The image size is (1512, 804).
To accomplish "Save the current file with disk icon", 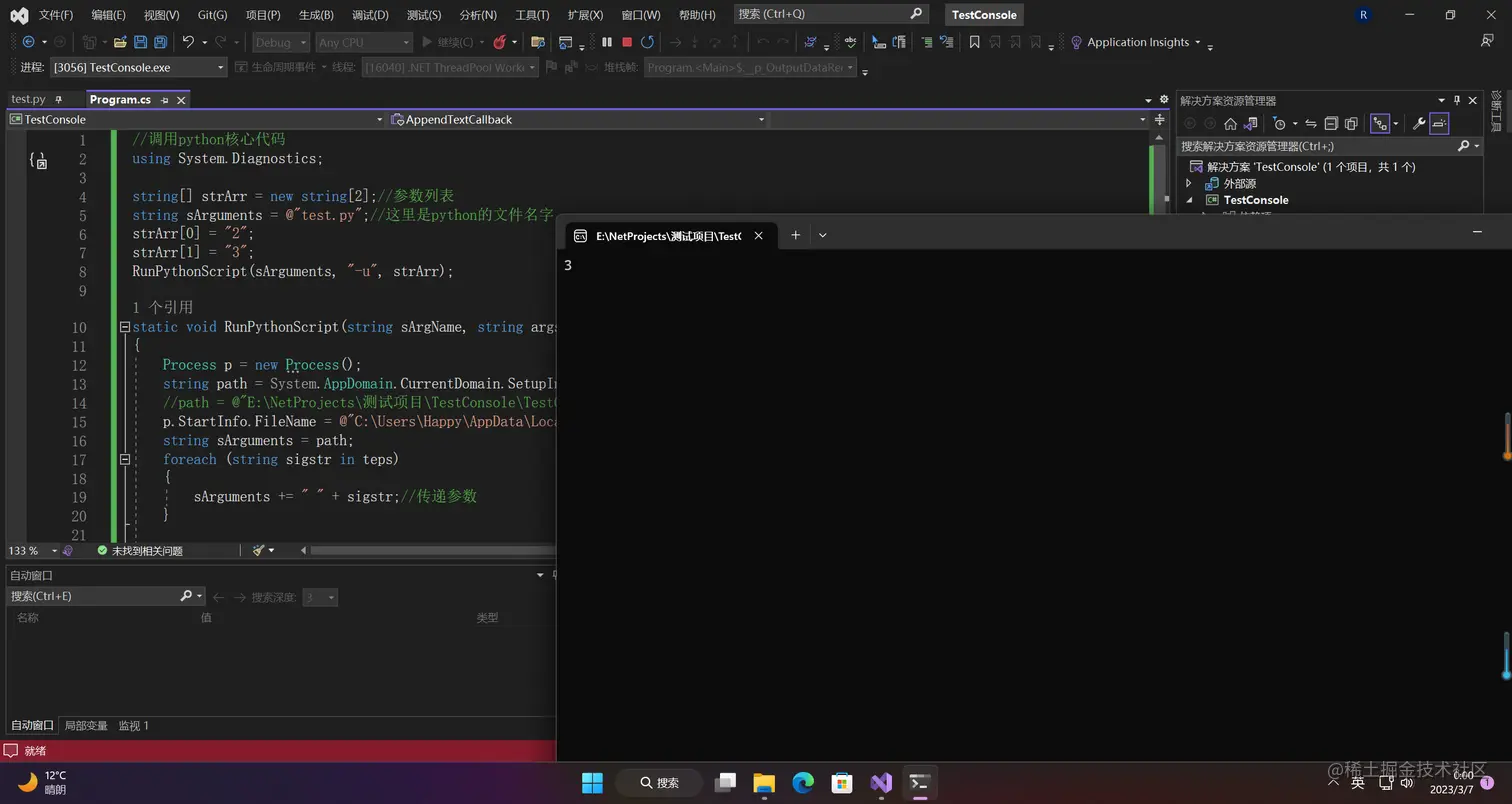I will click(x=140, y=42).
